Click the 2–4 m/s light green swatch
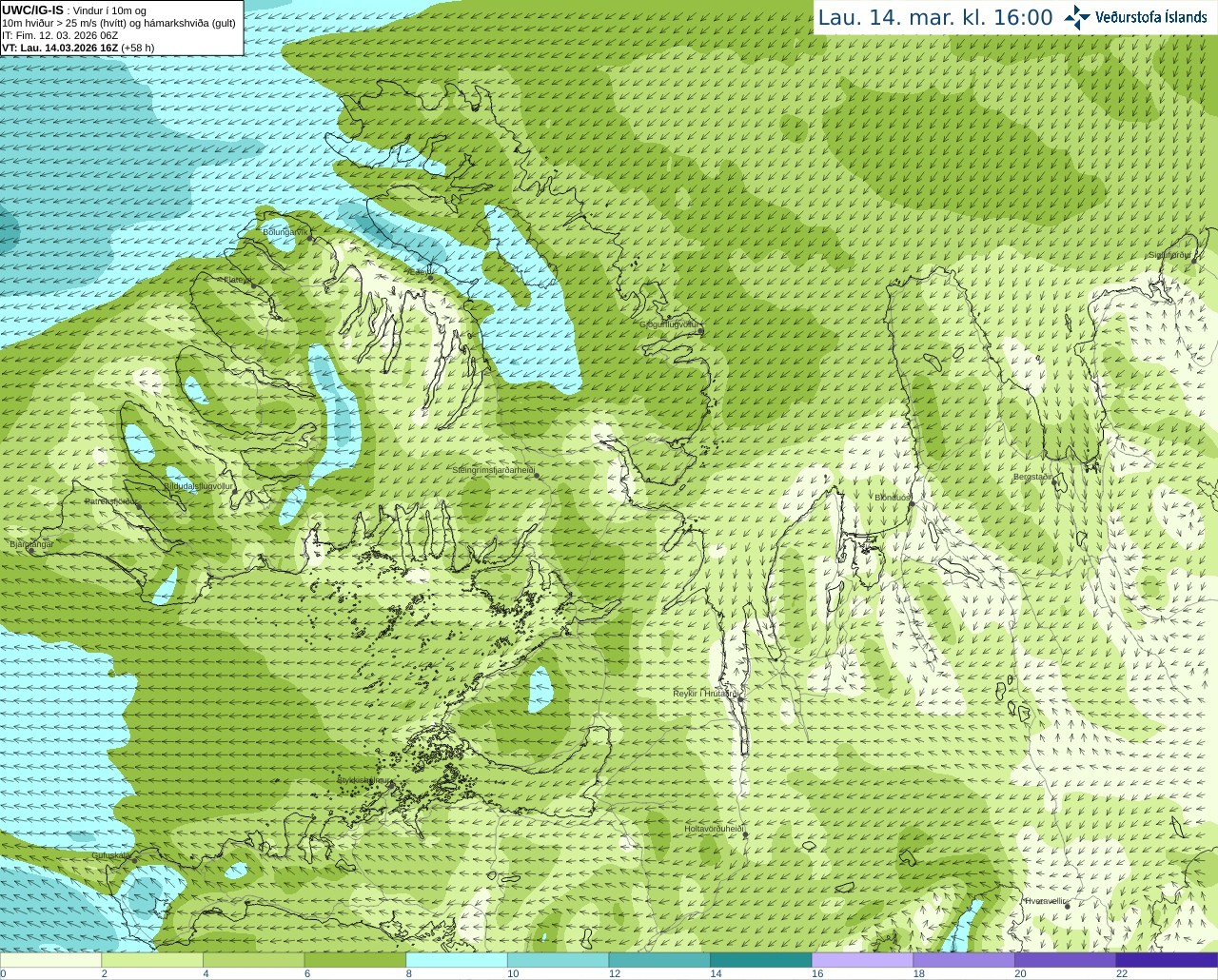The image size is (1218, 980). click(x=152, y=960)
